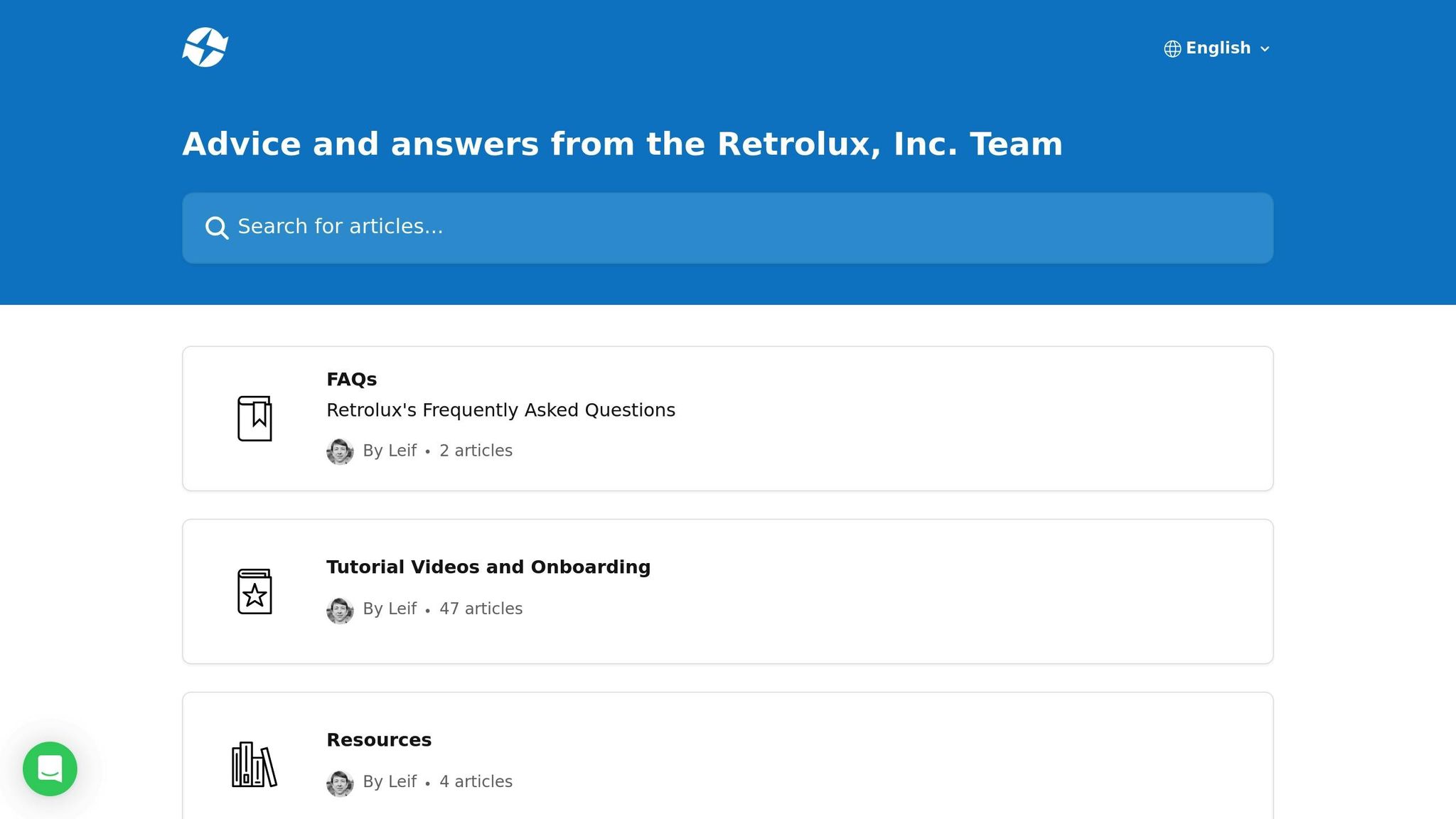Click the Retrolux, Inc. Team heading
The height and width of the screenshot is (819, 1456).
(623, 144)
